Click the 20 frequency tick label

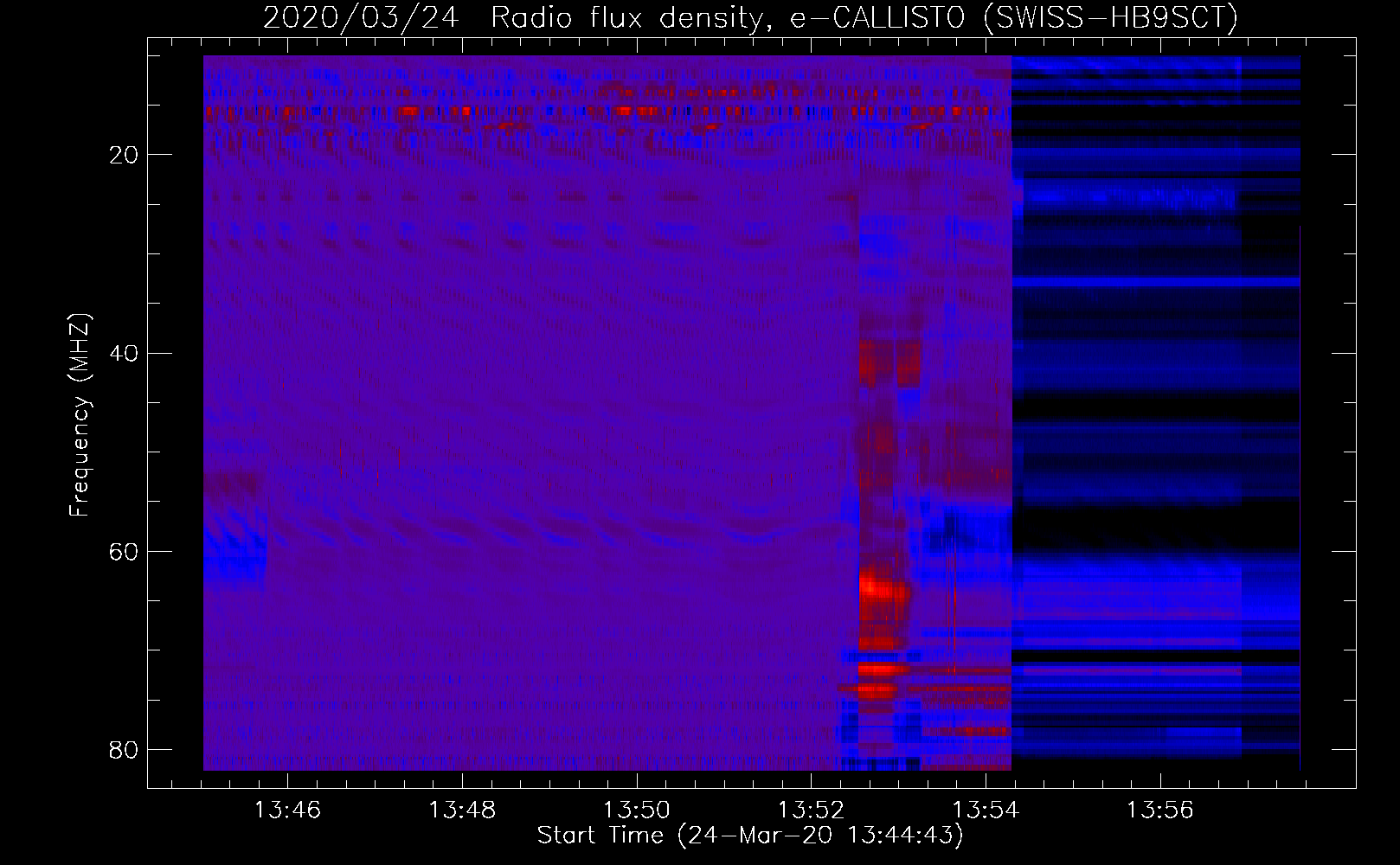tap(125, 155)
